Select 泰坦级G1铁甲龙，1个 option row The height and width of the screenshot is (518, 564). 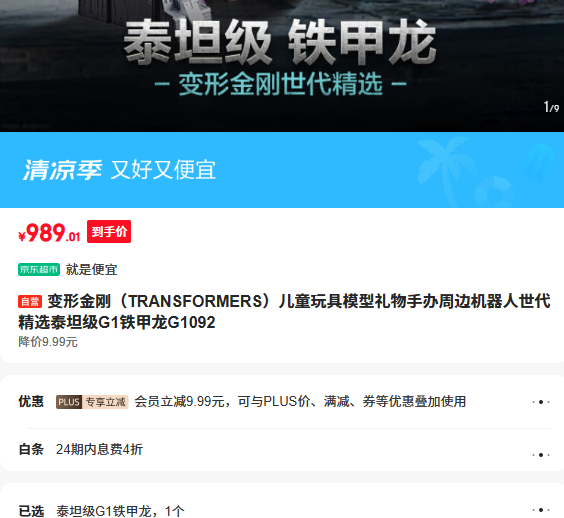282,510
